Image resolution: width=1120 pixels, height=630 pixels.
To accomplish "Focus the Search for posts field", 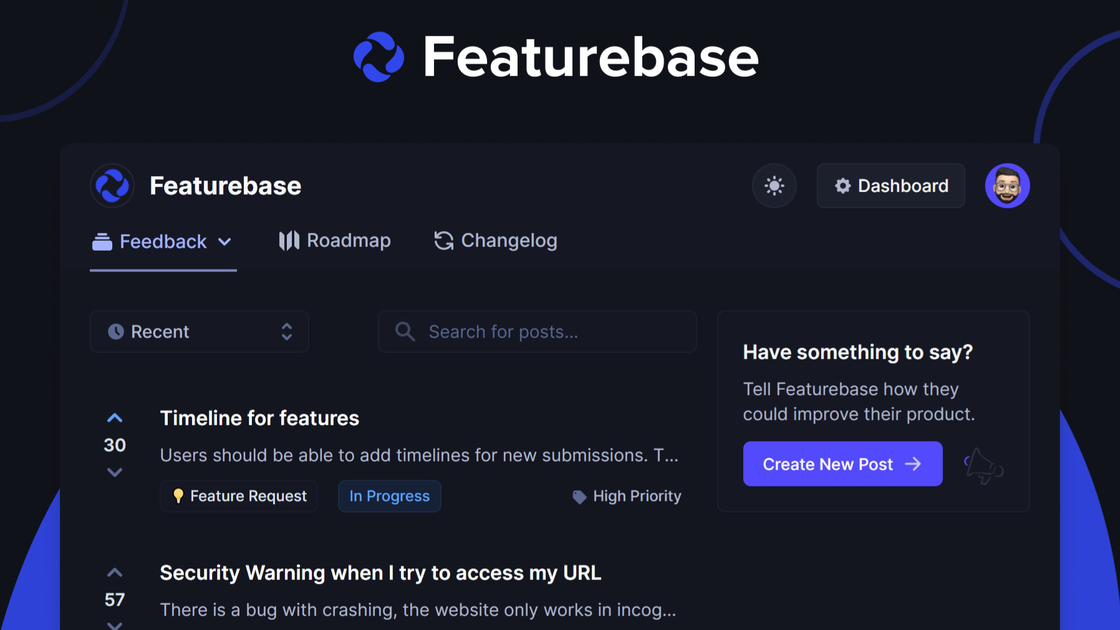I will click(550, 332).
